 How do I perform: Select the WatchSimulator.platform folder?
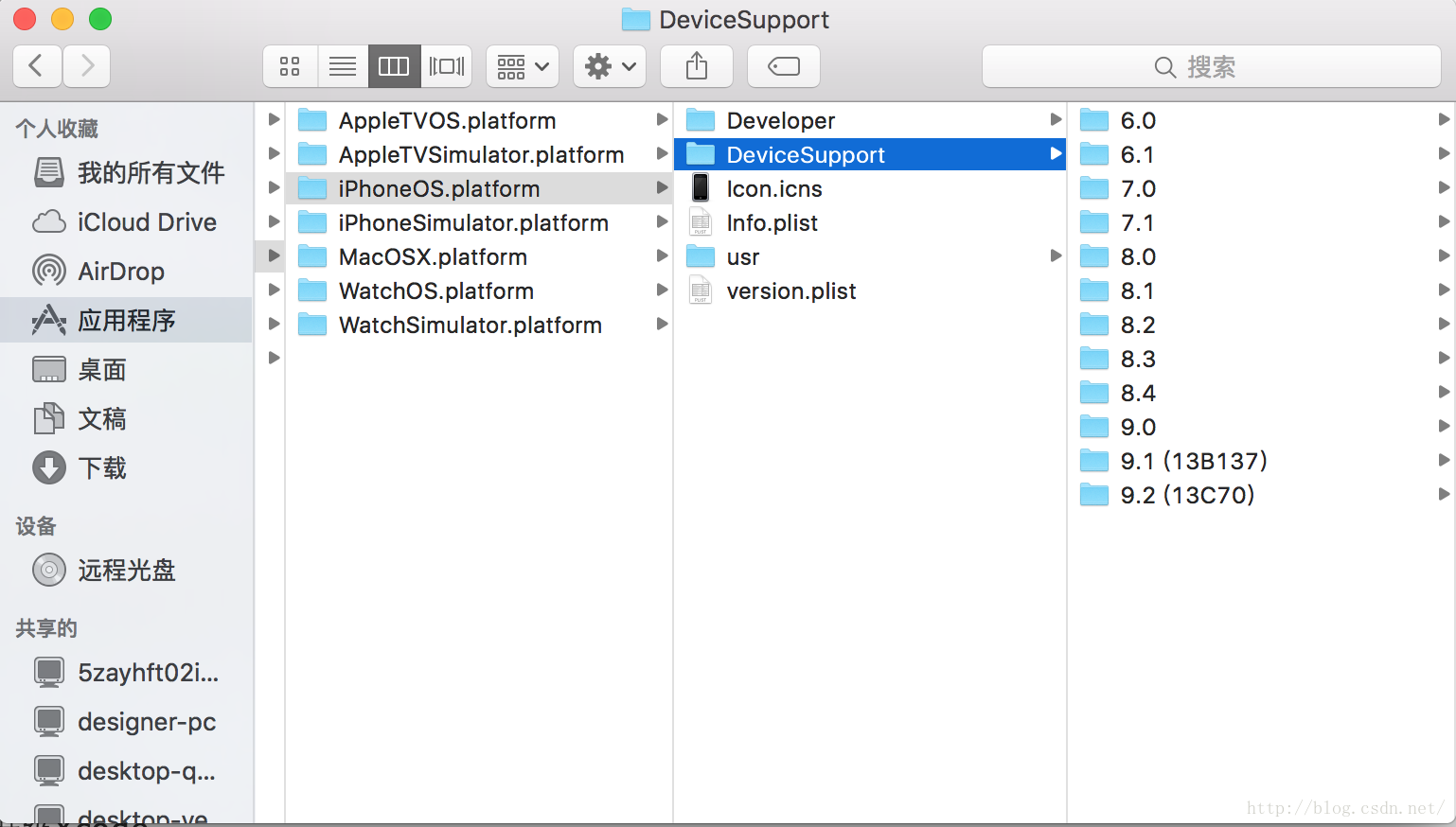click(479, 325)
